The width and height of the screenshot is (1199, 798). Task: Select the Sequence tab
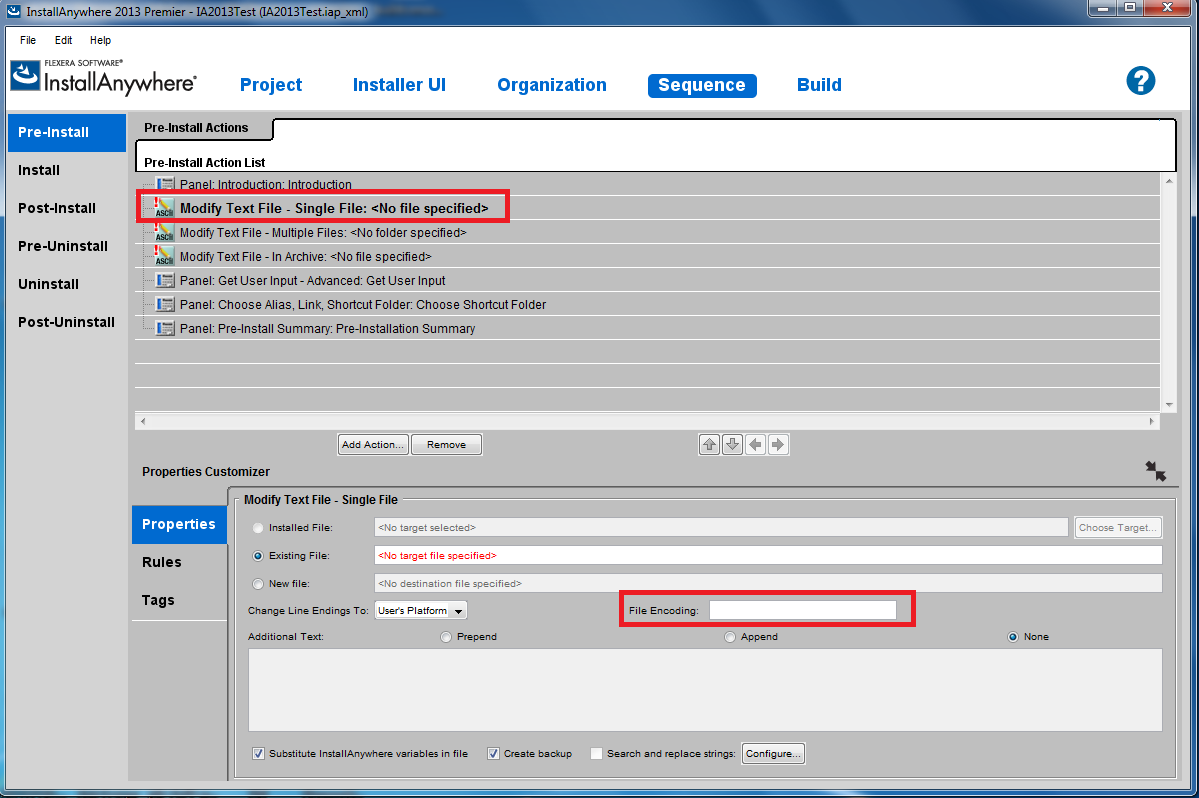[702, 85]
